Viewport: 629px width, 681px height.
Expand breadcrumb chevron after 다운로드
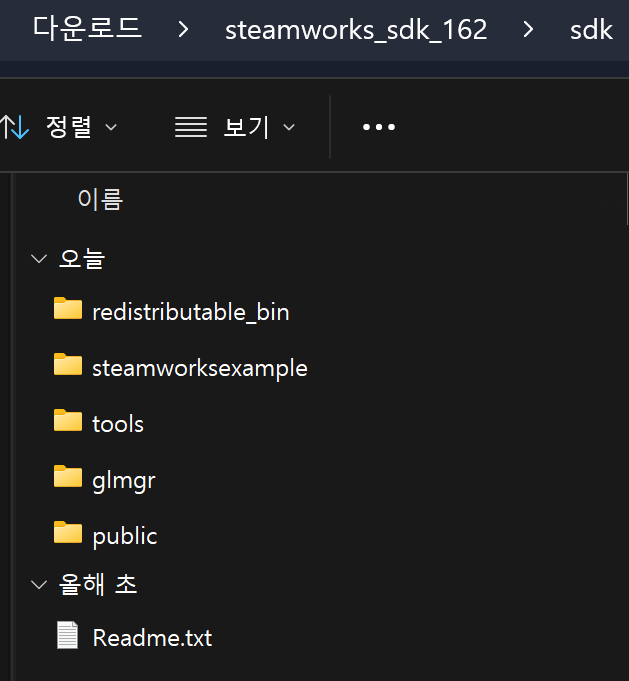click(183, 30)
